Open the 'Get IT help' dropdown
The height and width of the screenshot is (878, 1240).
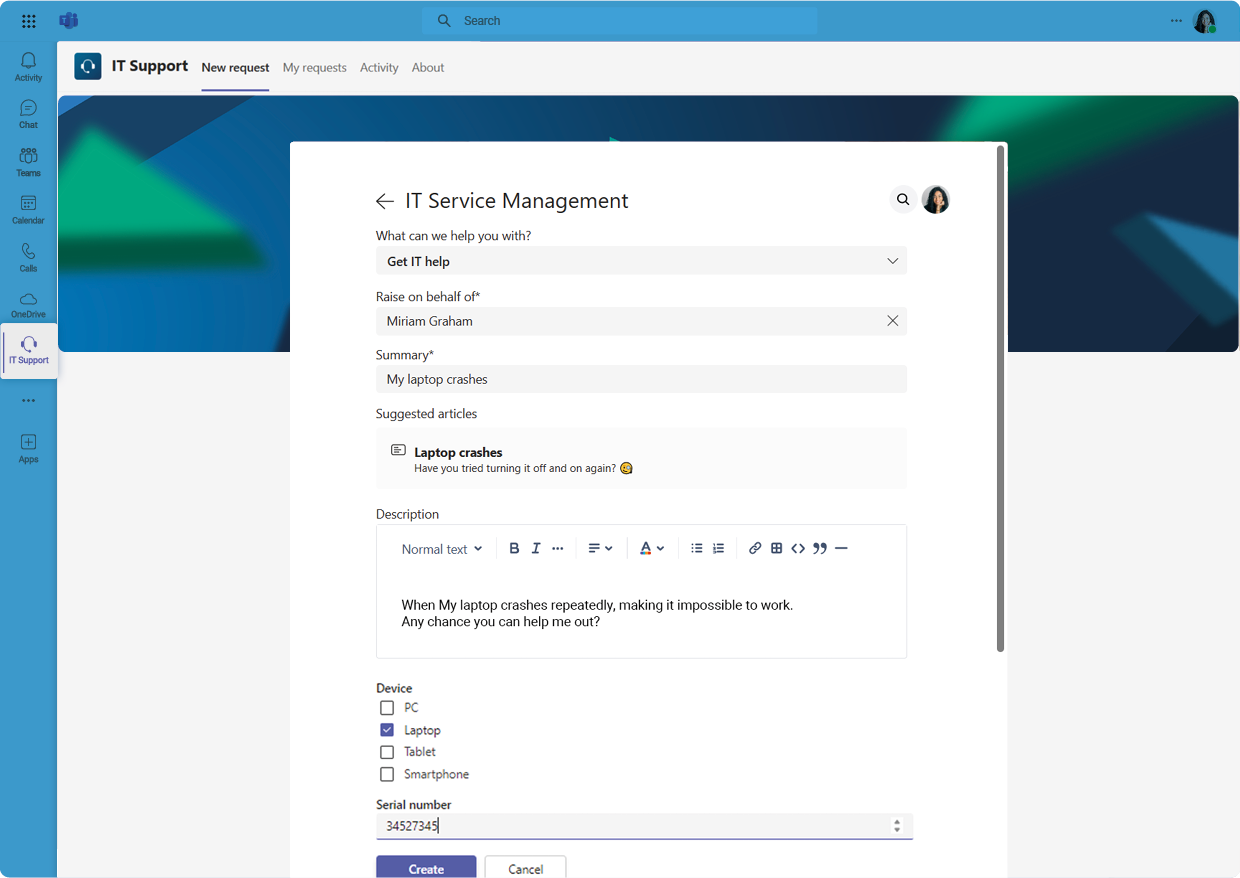[892, 260]
